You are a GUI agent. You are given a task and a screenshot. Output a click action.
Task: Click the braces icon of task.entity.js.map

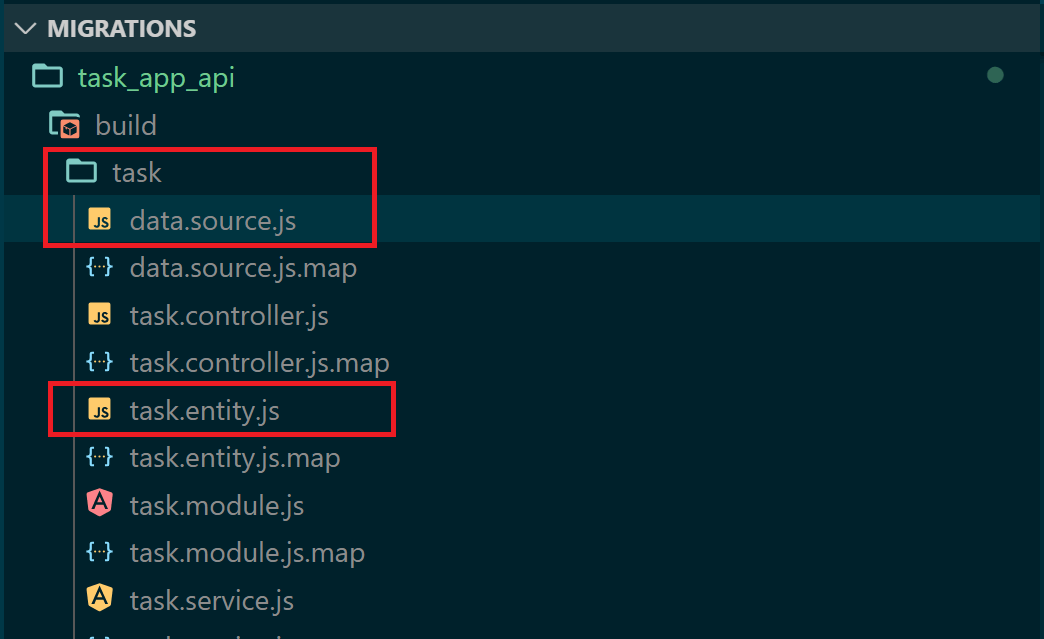[x=100, y=458]
